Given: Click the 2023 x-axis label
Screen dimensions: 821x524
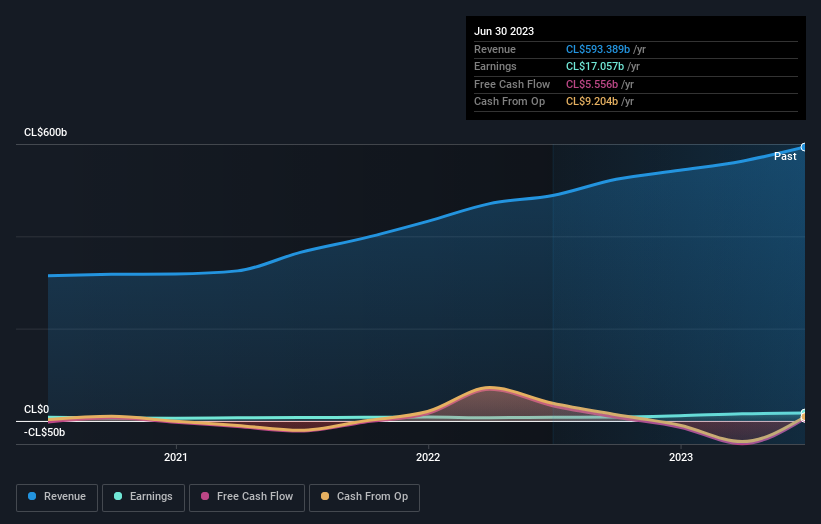Looking at the screenshot, I should (681, 457).
